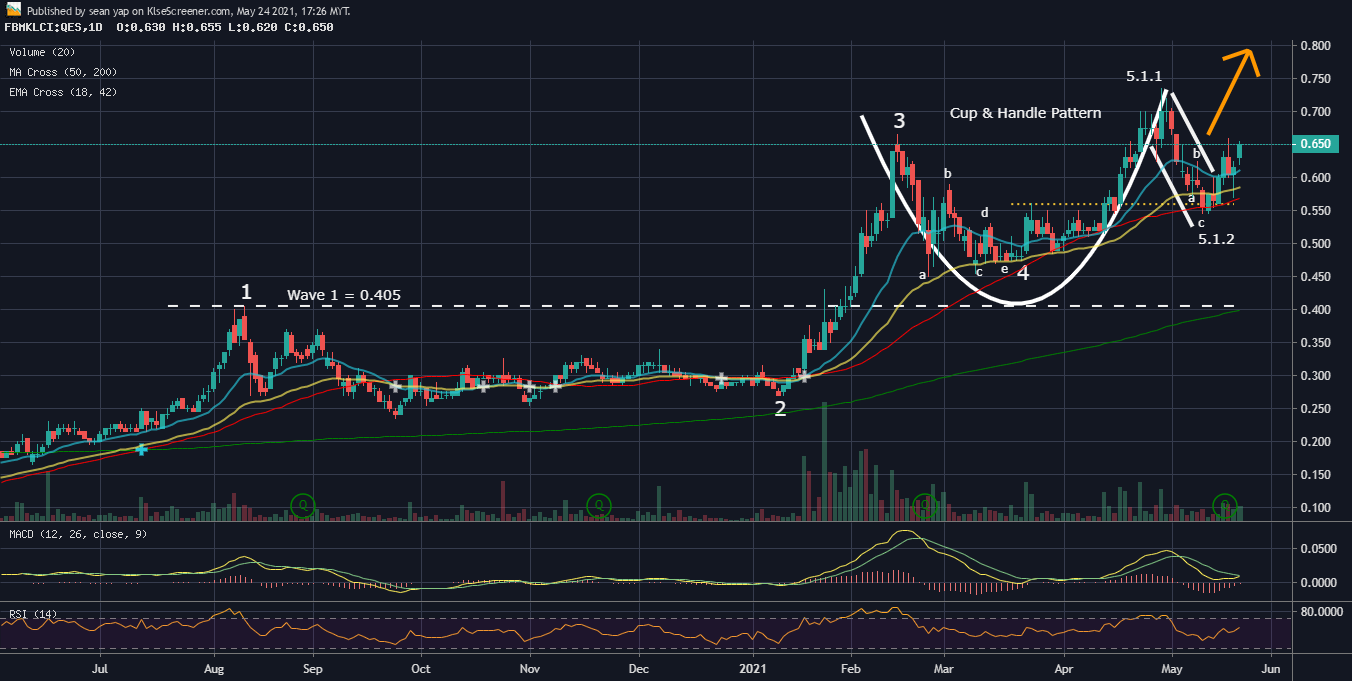The image size is (1352, 681).
Task: Click the KlseScreener chart logo icon
Action: [x=13, y=10]
